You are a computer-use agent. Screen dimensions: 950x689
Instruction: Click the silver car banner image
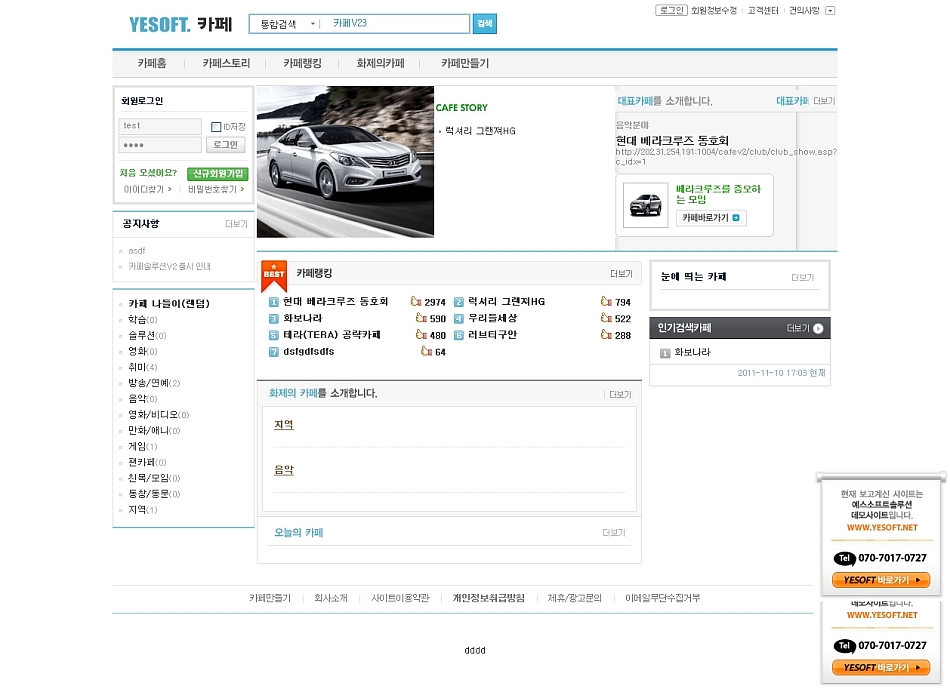point(345,162)
